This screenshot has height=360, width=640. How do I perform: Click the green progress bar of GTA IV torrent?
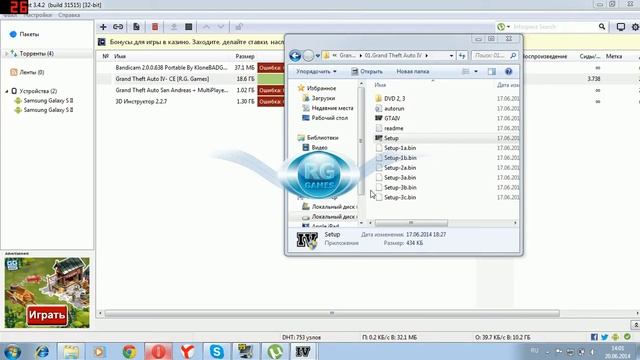(x=271, y=79)
